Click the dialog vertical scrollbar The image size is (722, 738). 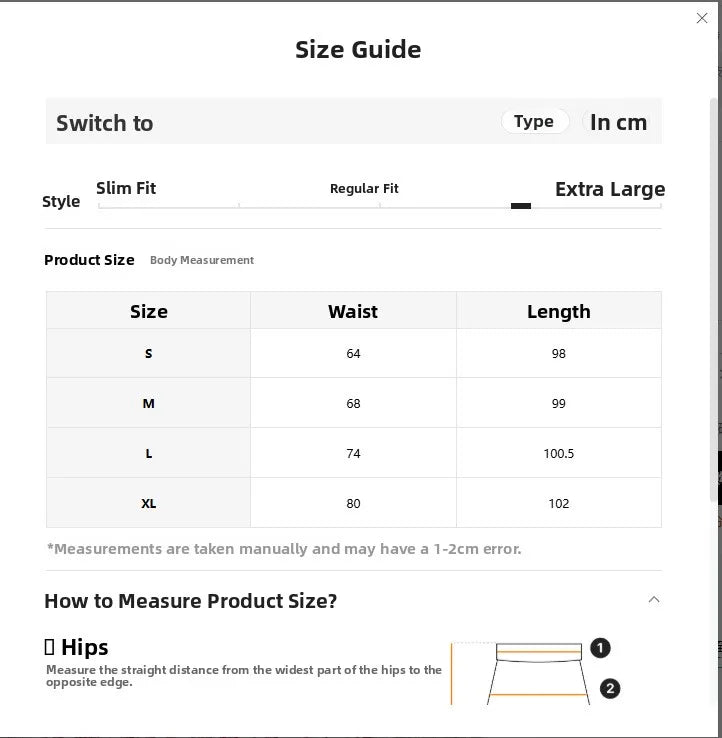[714, 301]
